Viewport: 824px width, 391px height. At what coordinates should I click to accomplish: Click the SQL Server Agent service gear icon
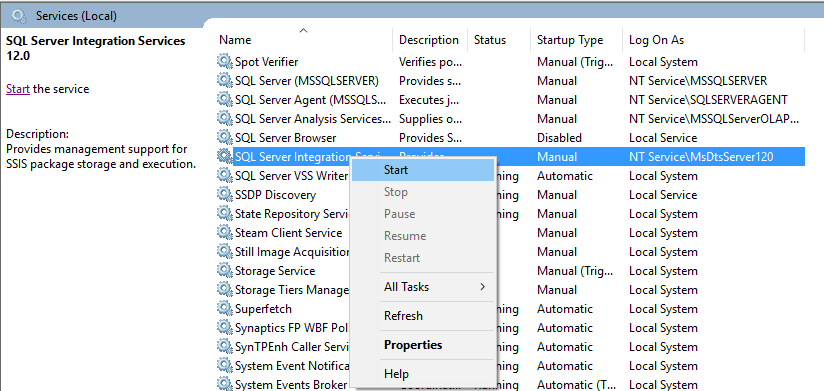(x=224, y=99)
